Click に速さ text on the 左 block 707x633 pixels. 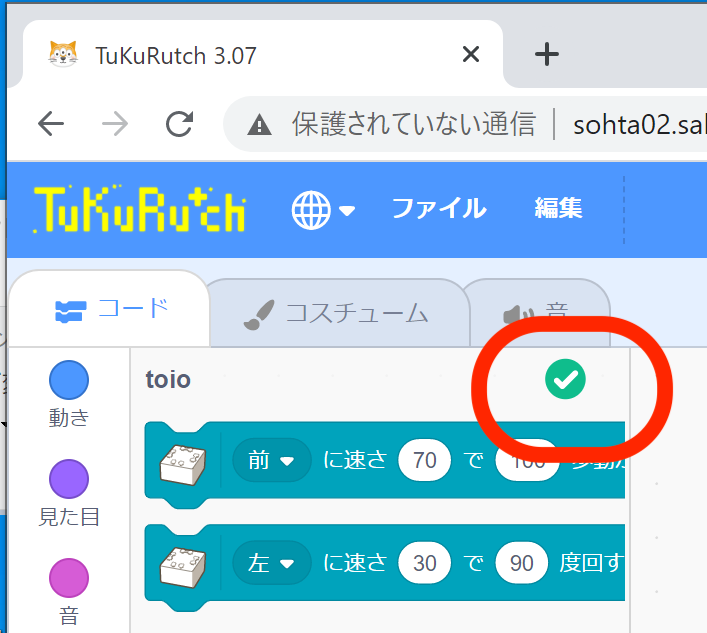click(355, 563)
